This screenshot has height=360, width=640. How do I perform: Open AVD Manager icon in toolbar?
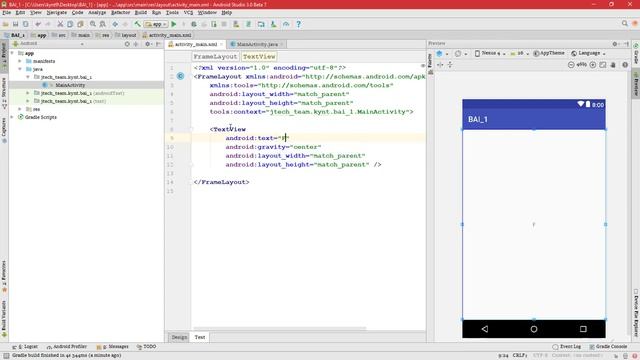[x=236, y=24]
